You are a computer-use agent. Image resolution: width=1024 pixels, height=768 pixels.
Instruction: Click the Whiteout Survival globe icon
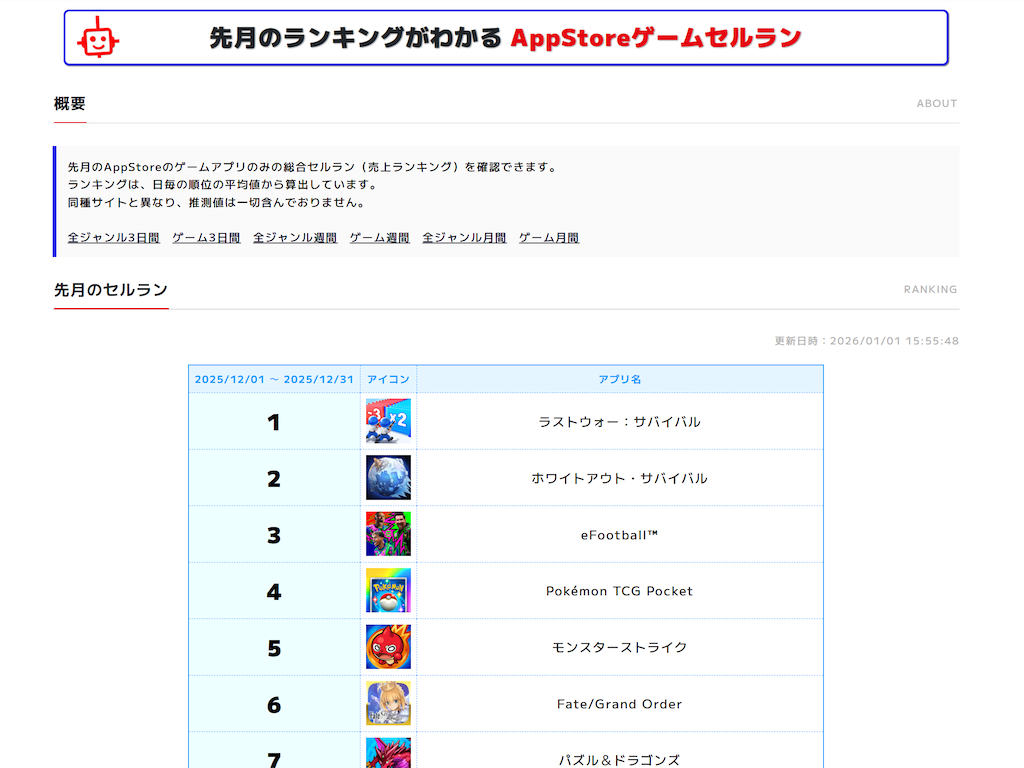point(388,478)
